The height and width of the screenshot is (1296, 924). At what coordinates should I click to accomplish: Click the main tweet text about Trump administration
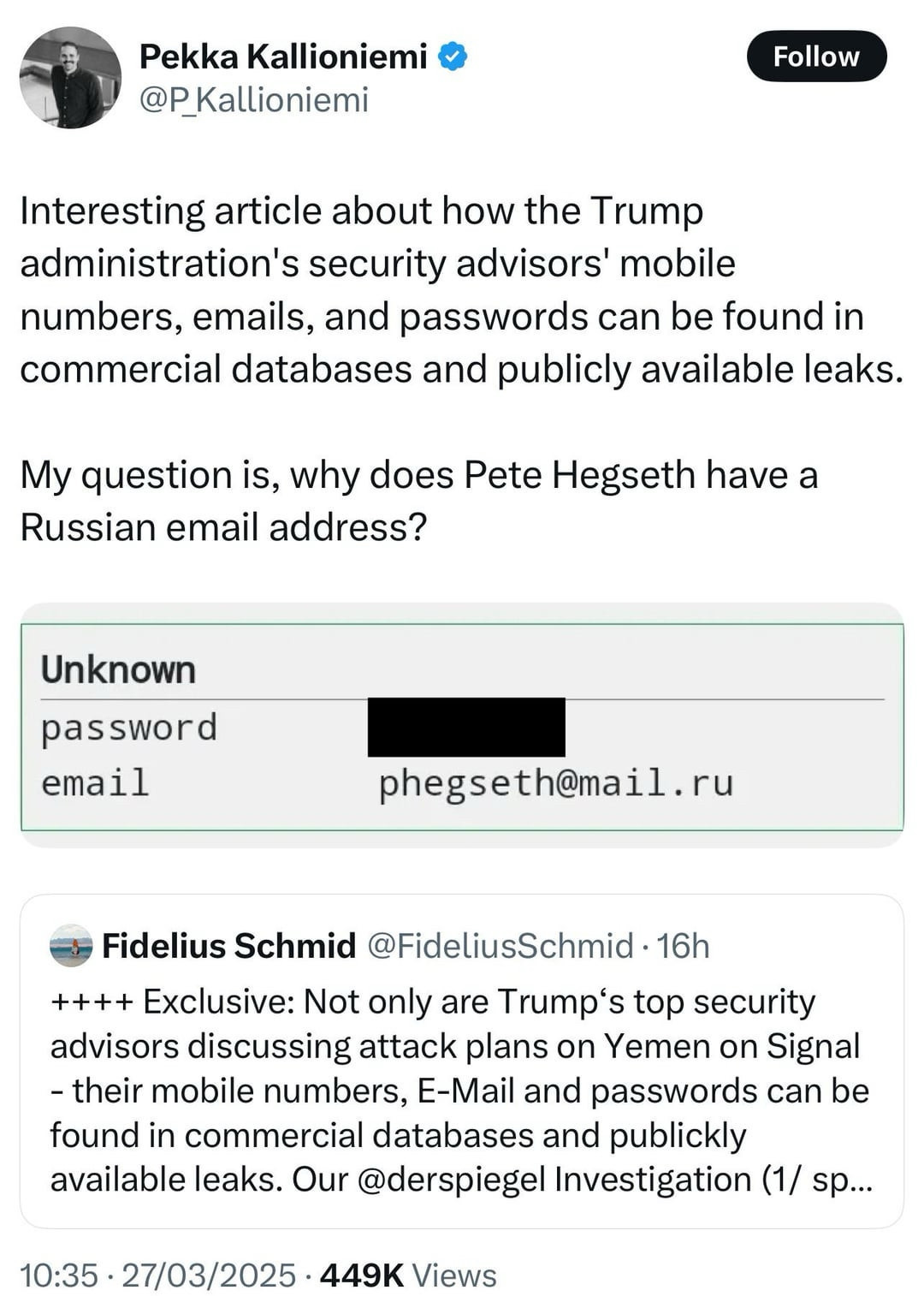462,290
